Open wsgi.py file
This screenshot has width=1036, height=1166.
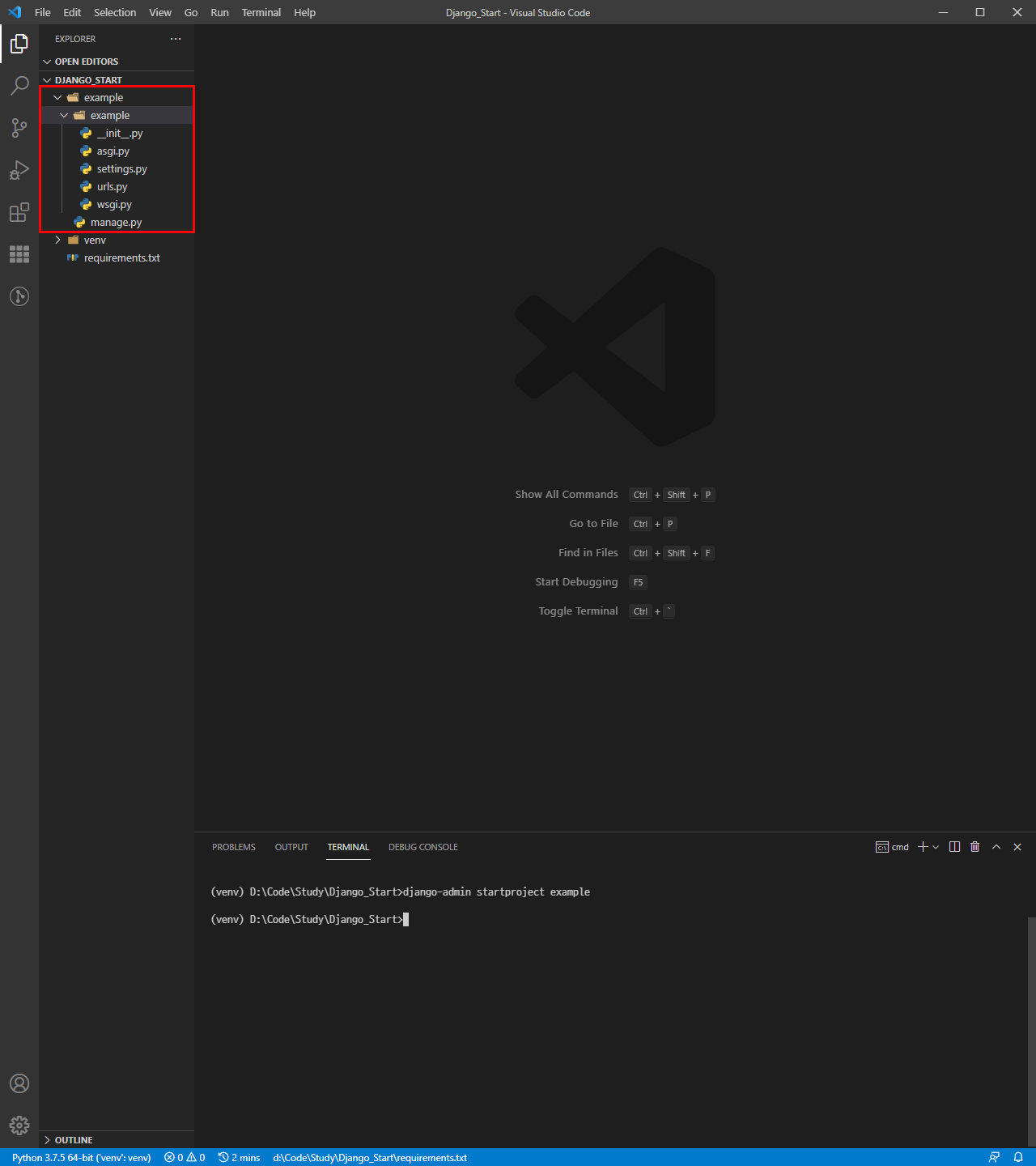(117, 205)
